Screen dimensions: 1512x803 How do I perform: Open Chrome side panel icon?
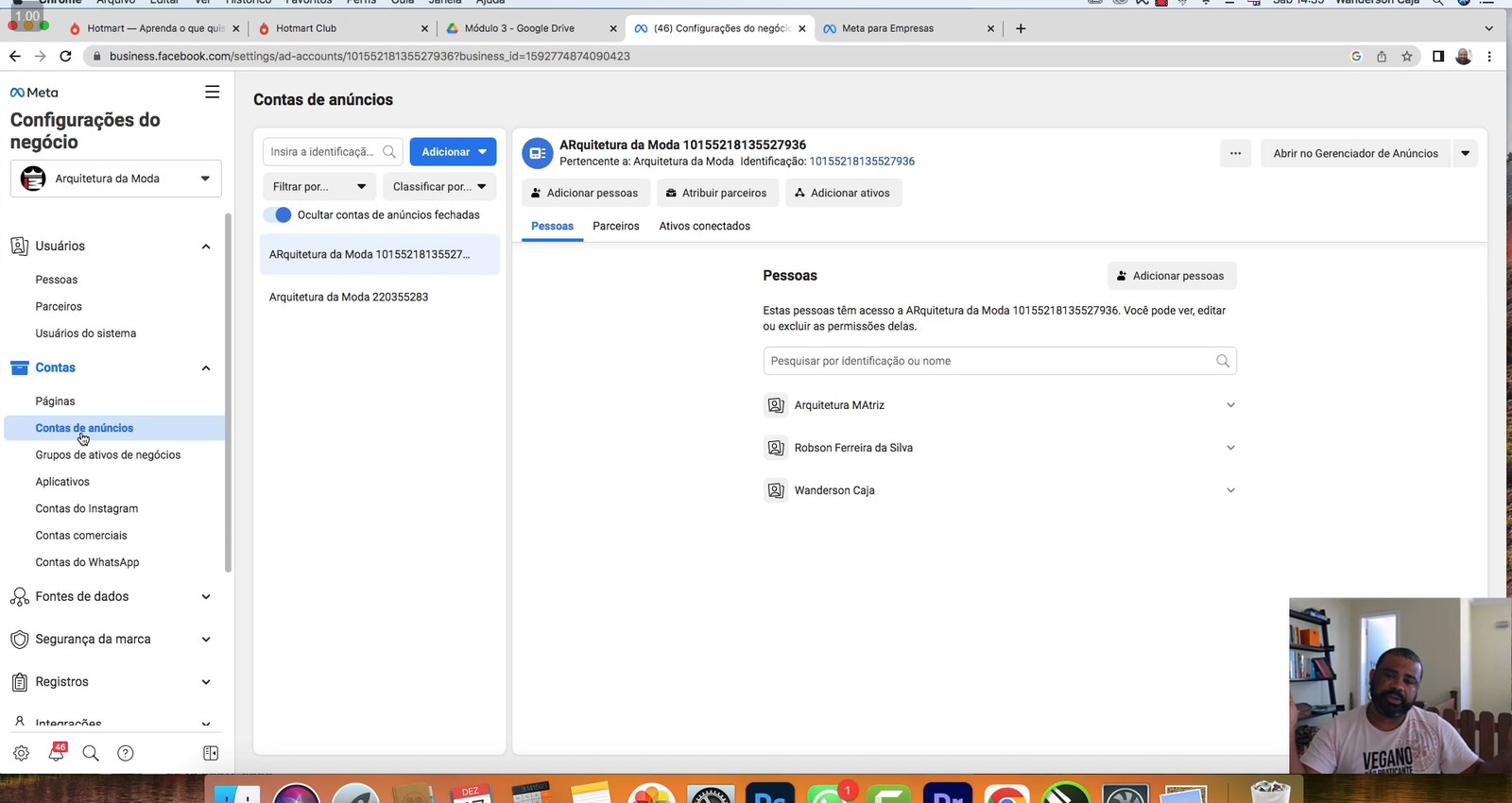coord(1438,57)
